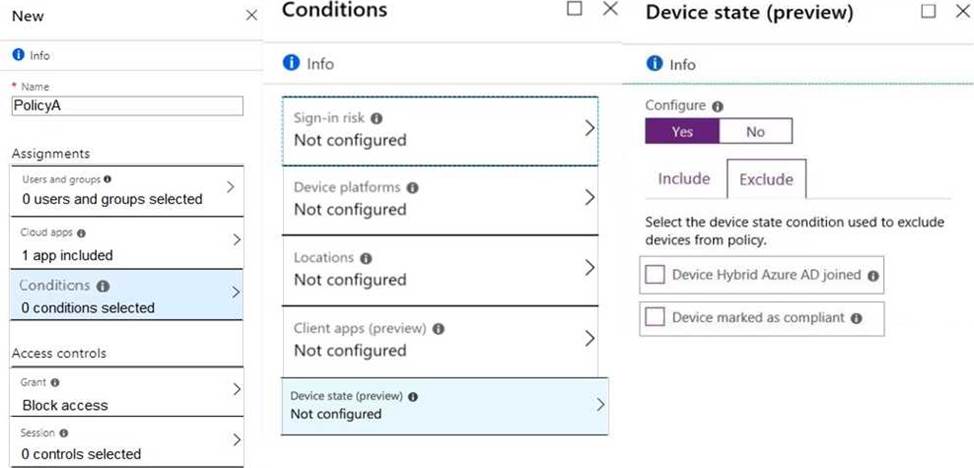
Task: Set Configure toggle to No
Action: pyautogui.click(x=755, y=131)
